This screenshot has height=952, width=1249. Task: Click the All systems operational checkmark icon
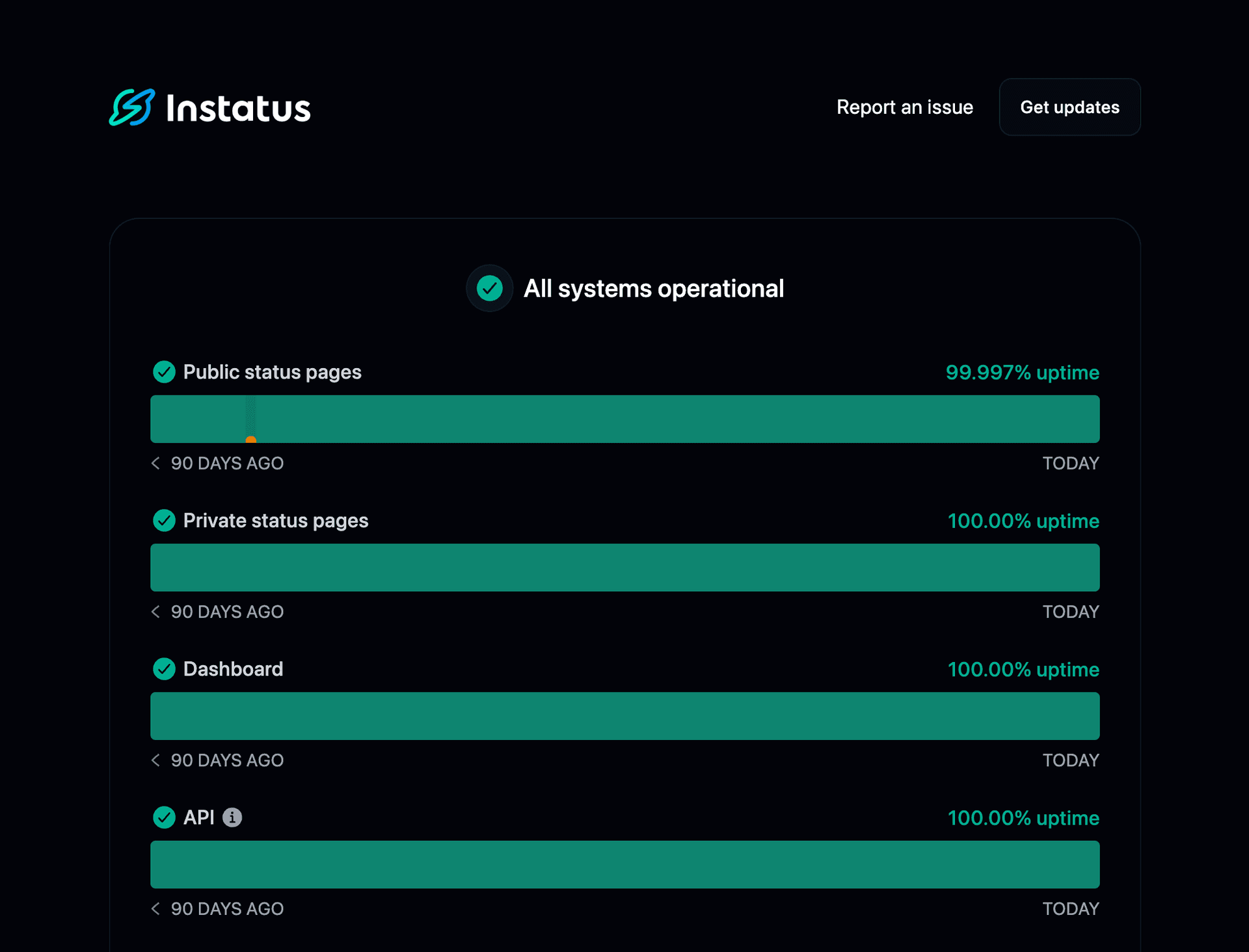[489, 288]
